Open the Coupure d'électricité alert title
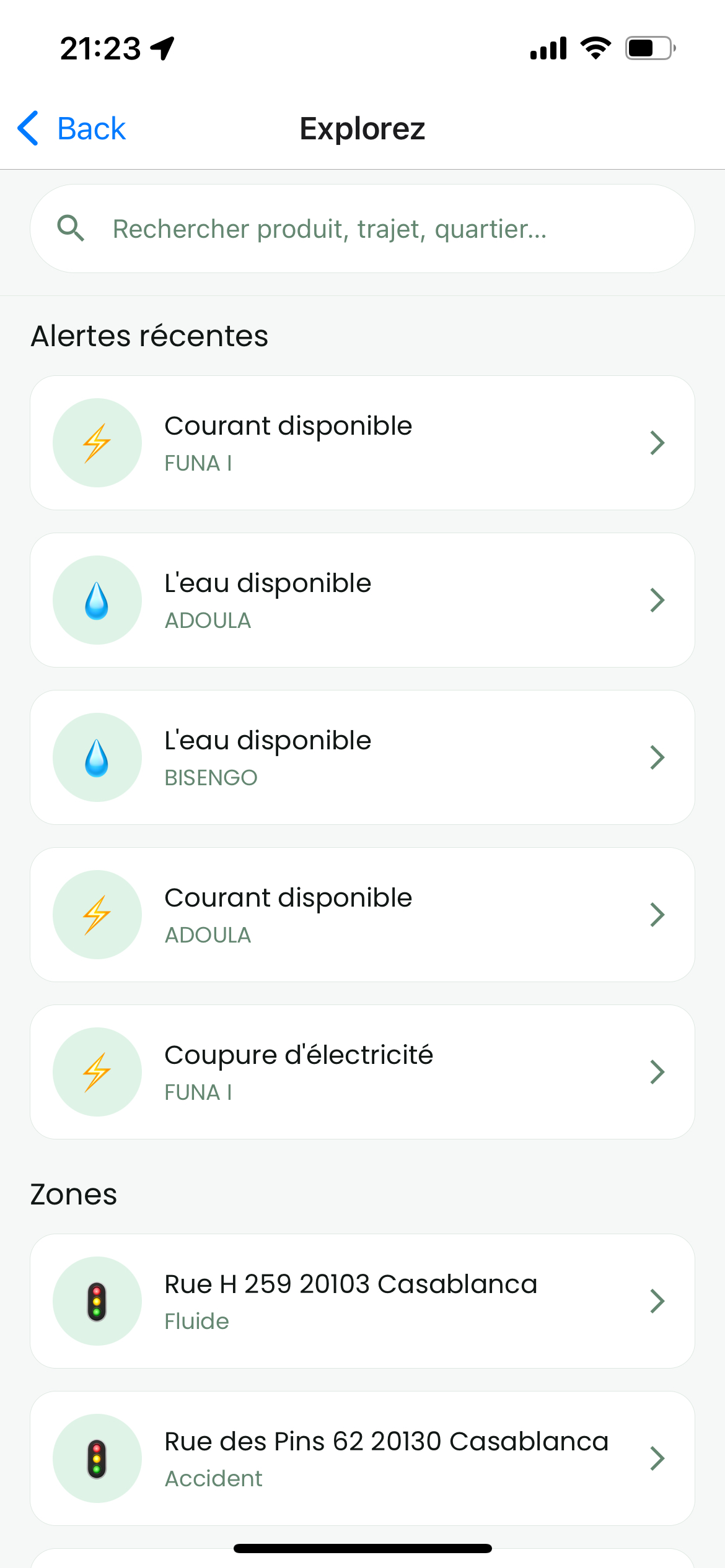The width and height of the screenshot is (725, 1568). (x=299, y=1055)
